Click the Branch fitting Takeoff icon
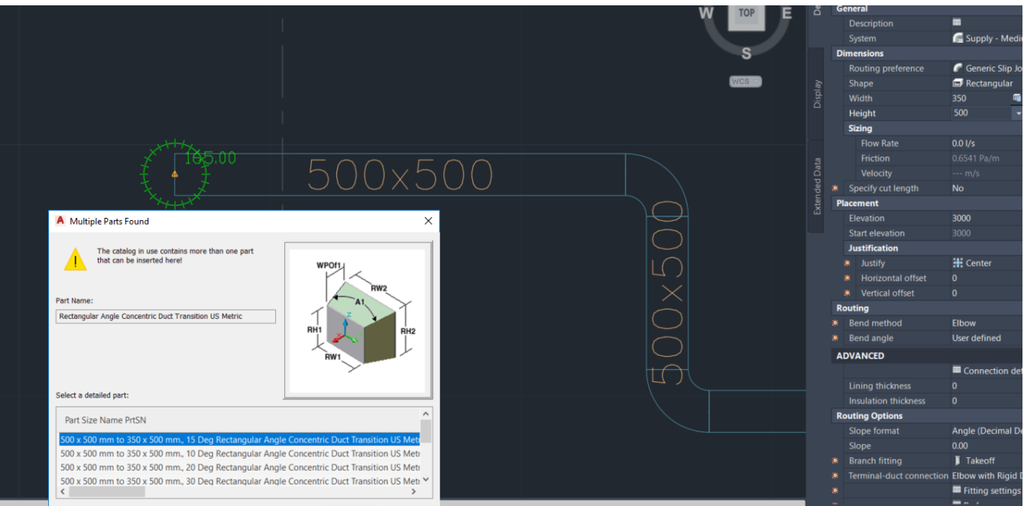 pyautogui.click(x=957, y=460)
